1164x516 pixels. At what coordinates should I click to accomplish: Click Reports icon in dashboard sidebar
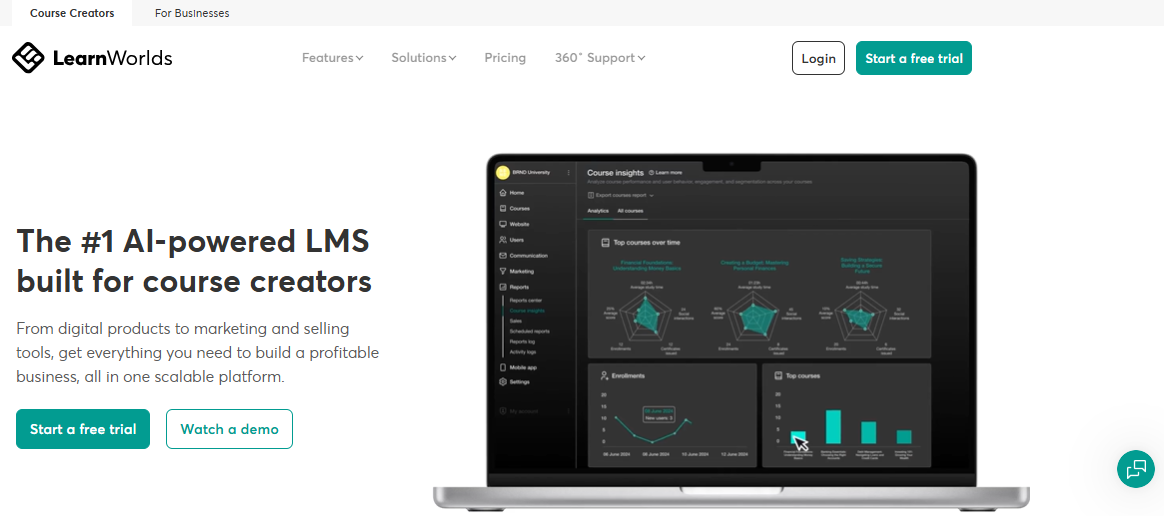[503, 287]
